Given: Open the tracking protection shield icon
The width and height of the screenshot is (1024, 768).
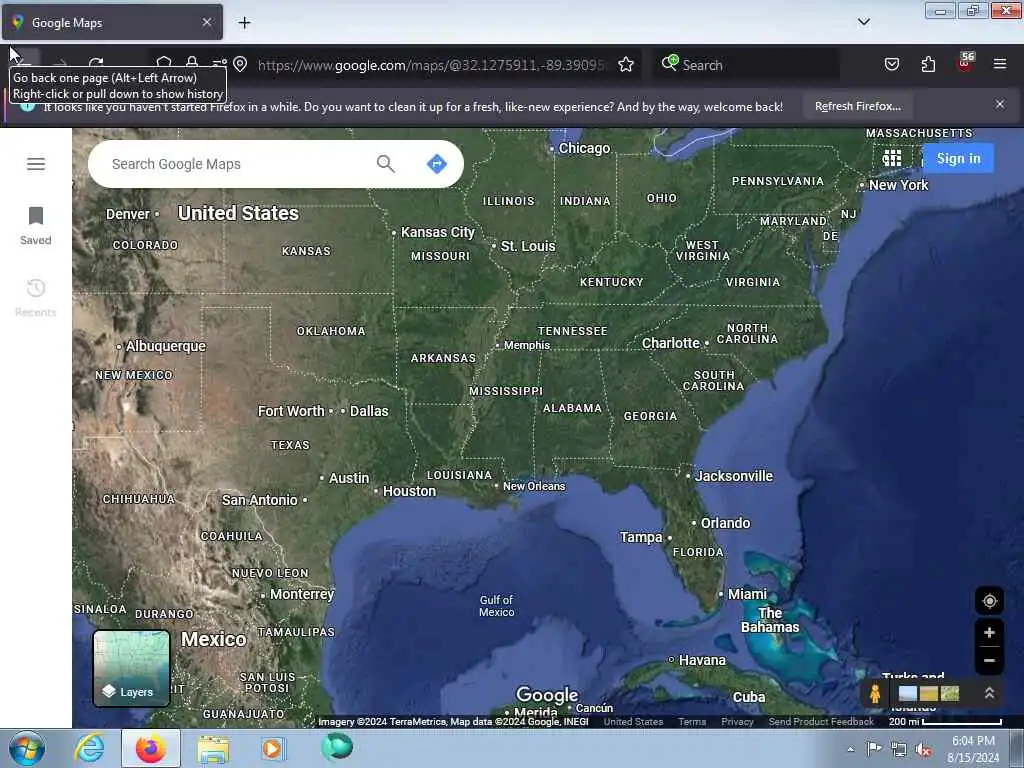Looking at the screenshot, I should click(164, 63).
